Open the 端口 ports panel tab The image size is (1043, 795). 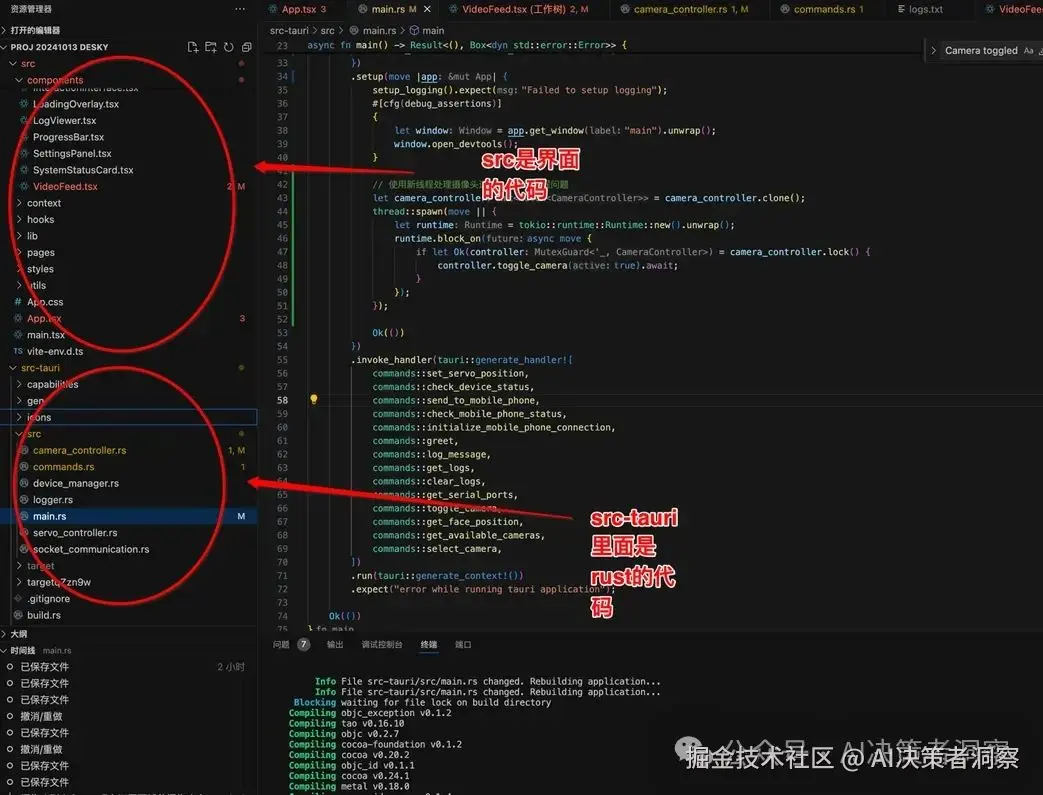(x=463, y=644)
